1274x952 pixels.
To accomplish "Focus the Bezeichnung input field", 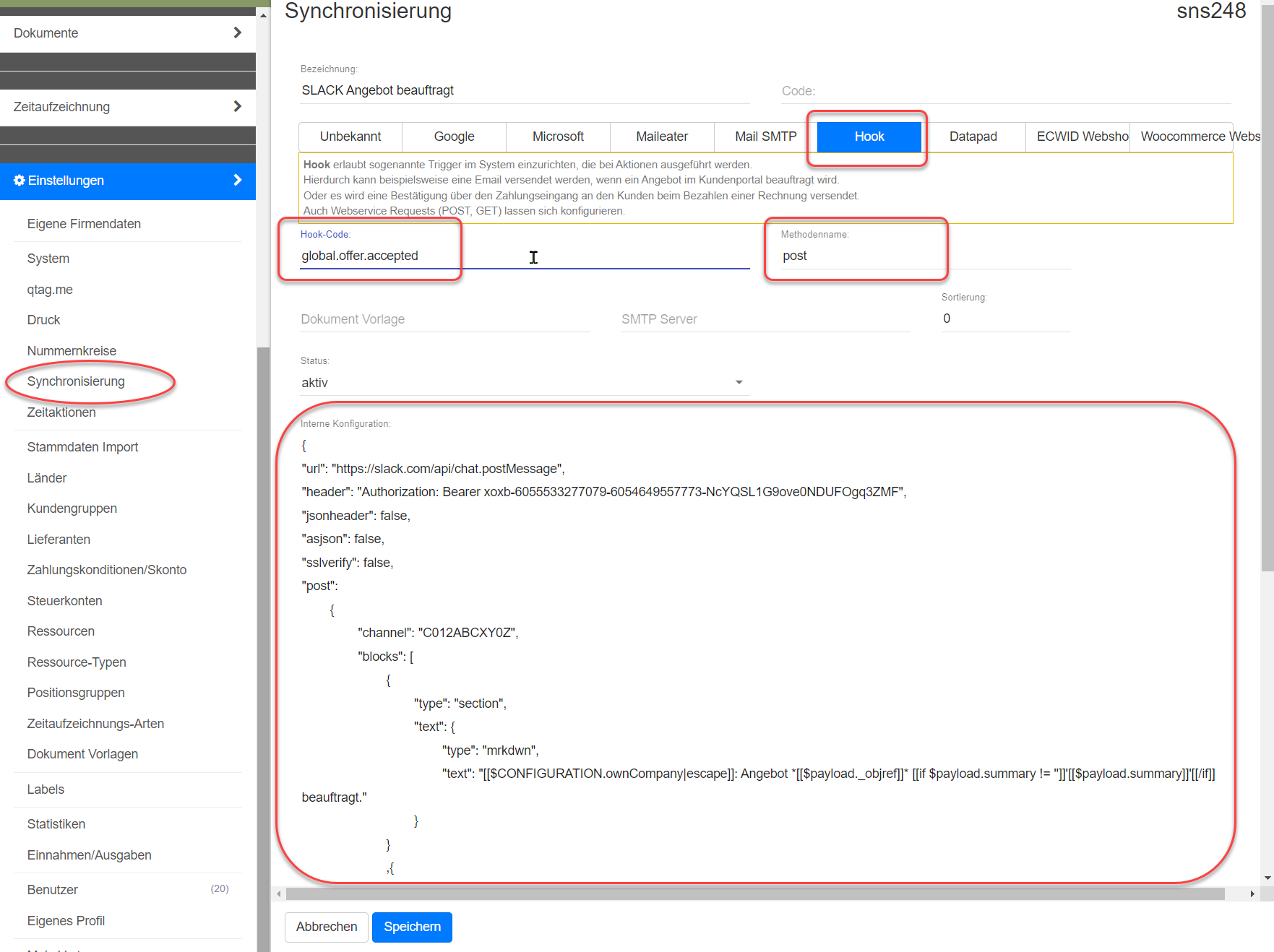I will coord(525,90).
